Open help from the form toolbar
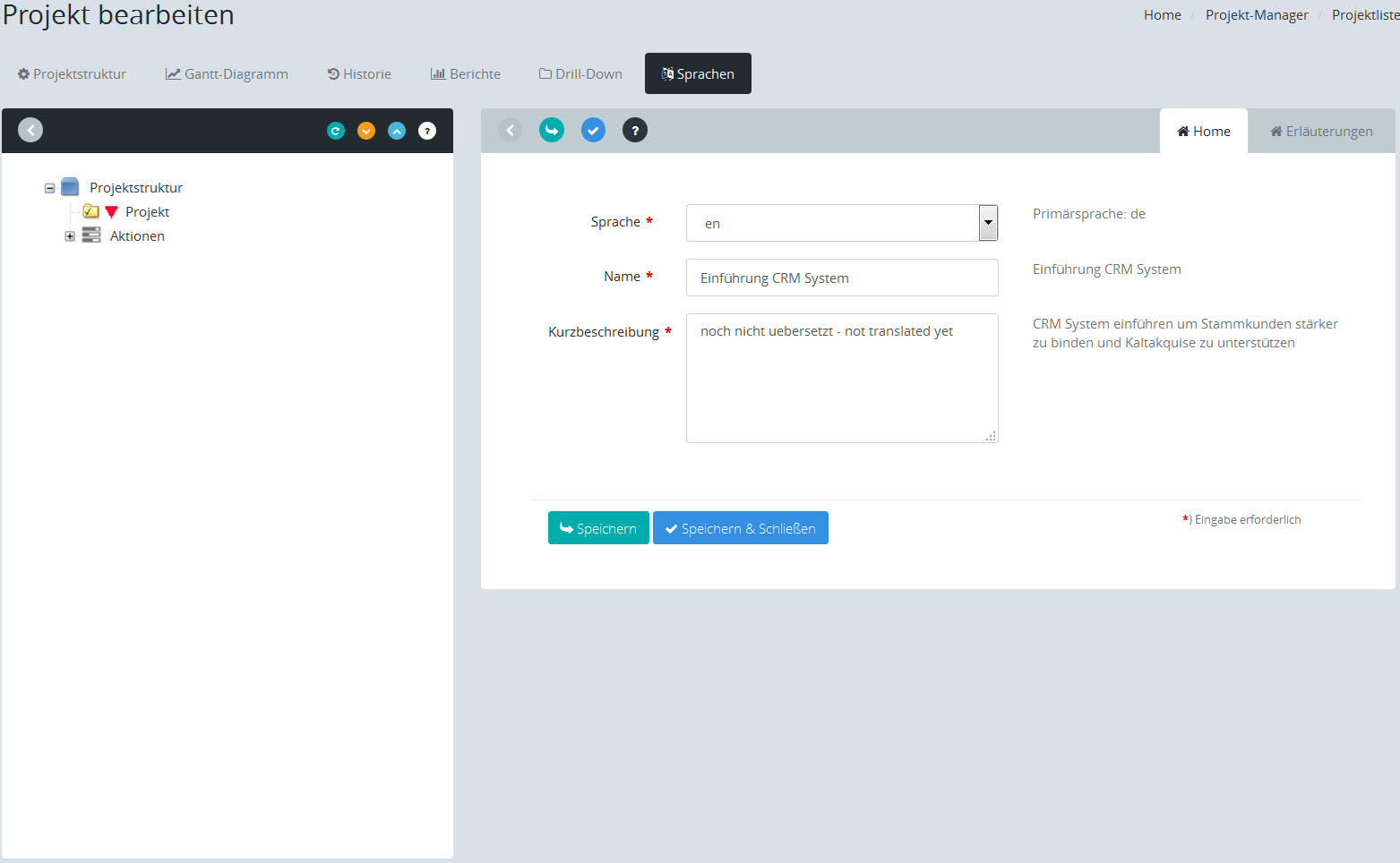This screenshot has height=863, width=1400. [x=635, y=130]
